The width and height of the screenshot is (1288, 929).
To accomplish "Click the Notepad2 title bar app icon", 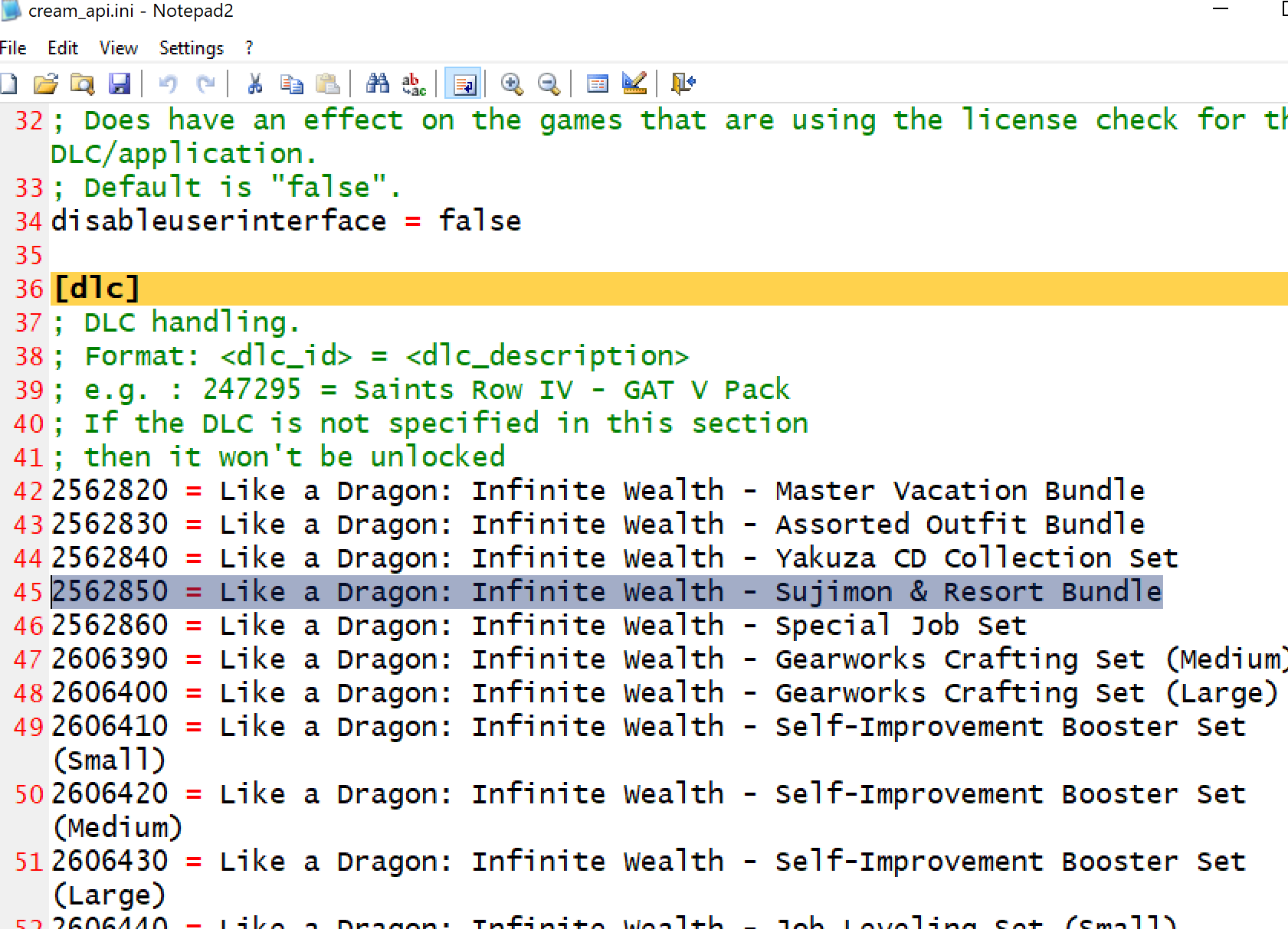I will click(x=11, y=10).
